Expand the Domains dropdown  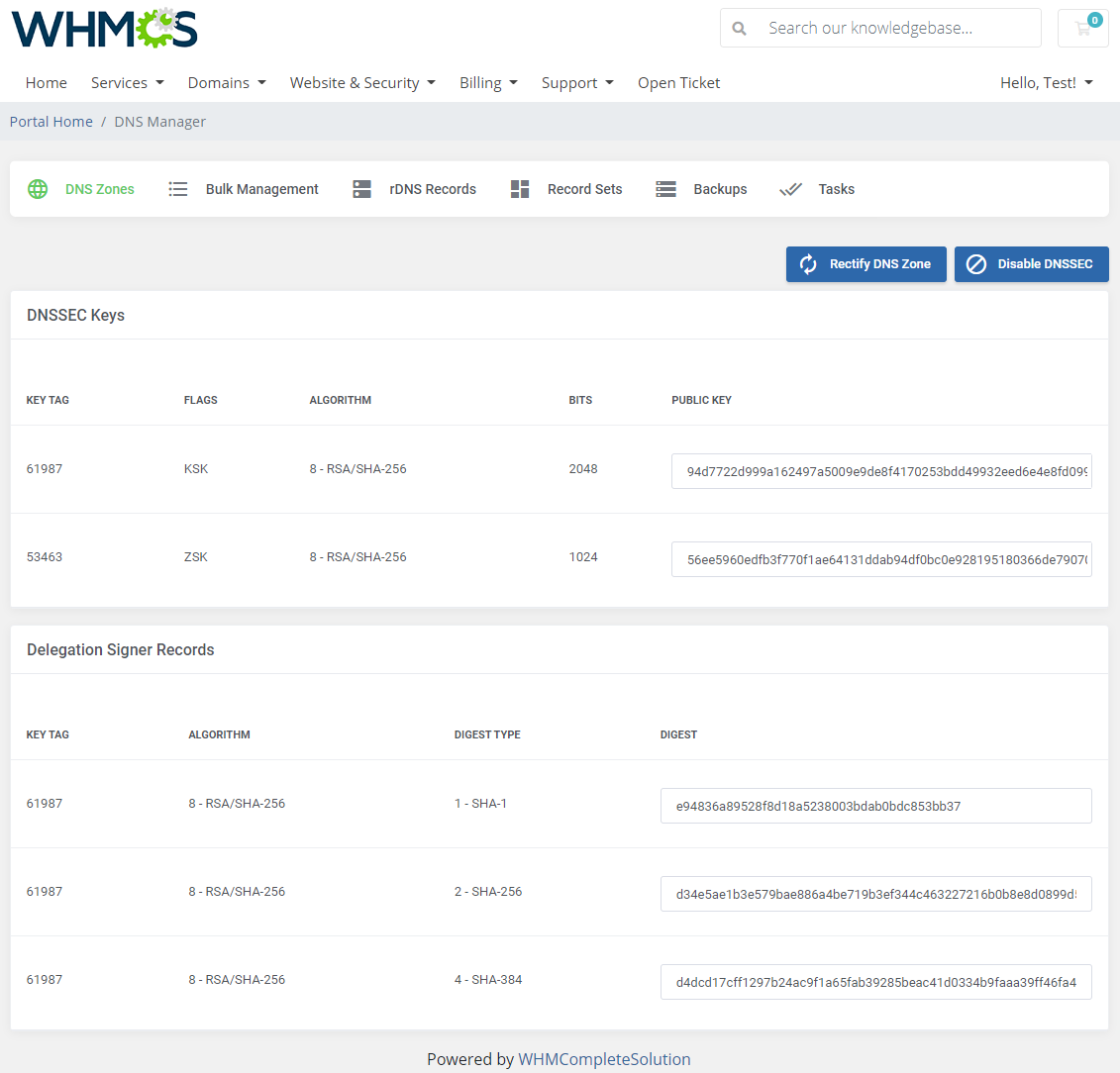226,82
